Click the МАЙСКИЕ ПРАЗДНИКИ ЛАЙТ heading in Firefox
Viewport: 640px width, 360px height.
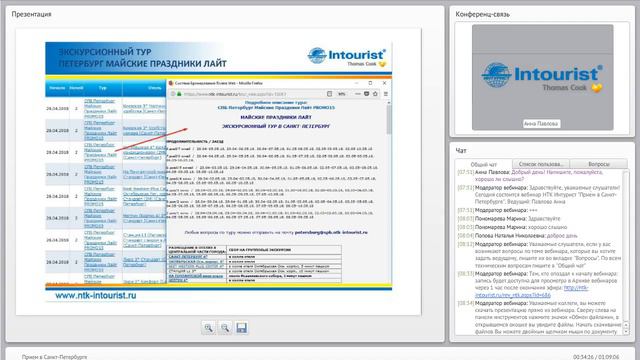pos(276,117)
